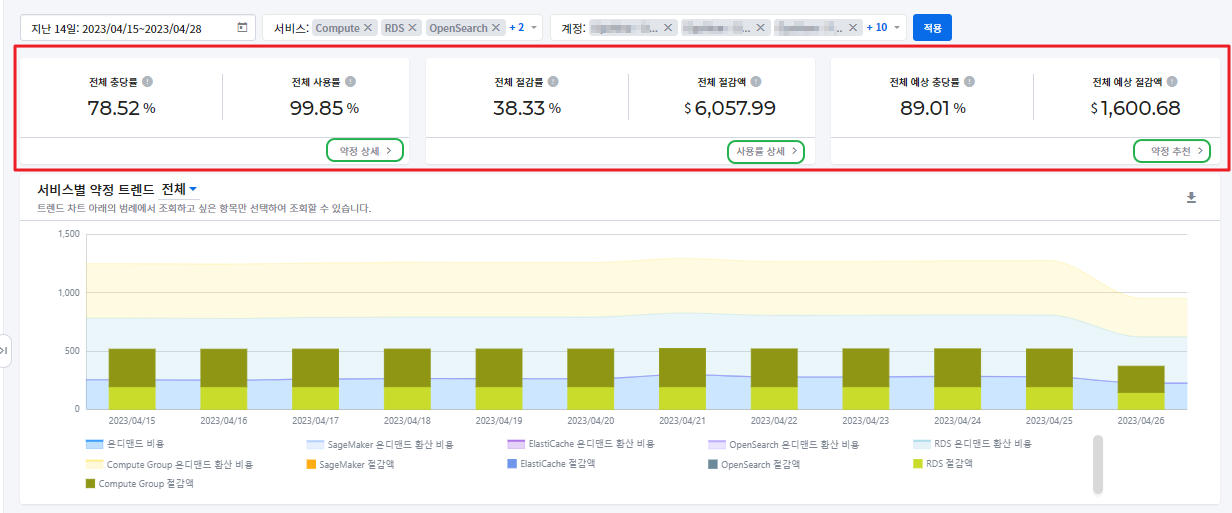The width and height of the screenshot is (1232, 513).
Task: Remove the RDS service filter tag
Action: click(412, 28)
